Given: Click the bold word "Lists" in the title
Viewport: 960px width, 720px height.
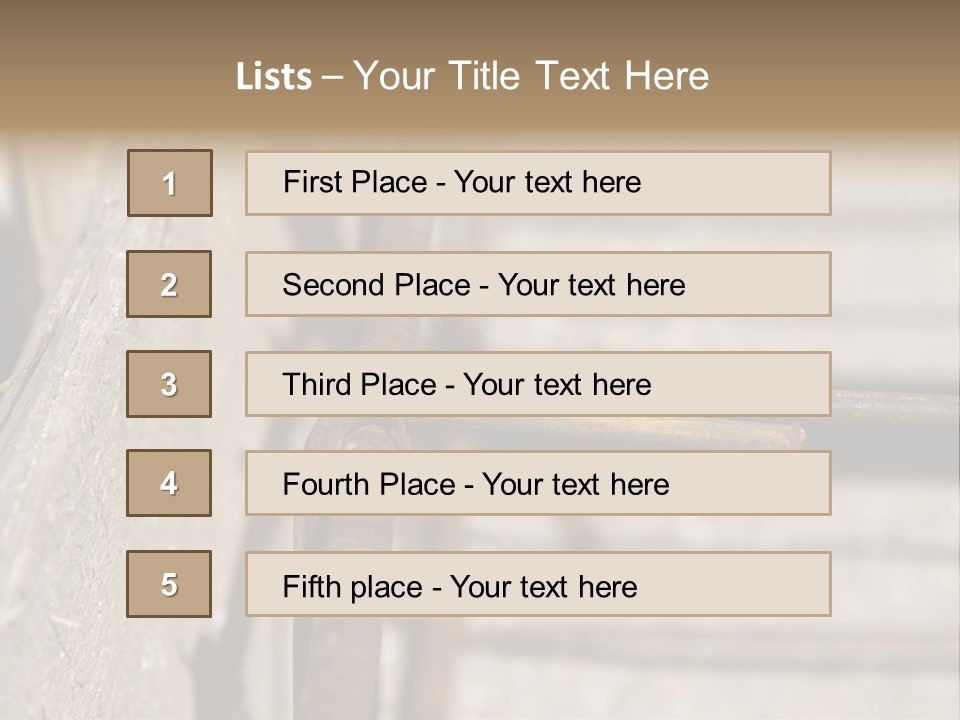Looking at the screenshot, I should coord(274,77).
